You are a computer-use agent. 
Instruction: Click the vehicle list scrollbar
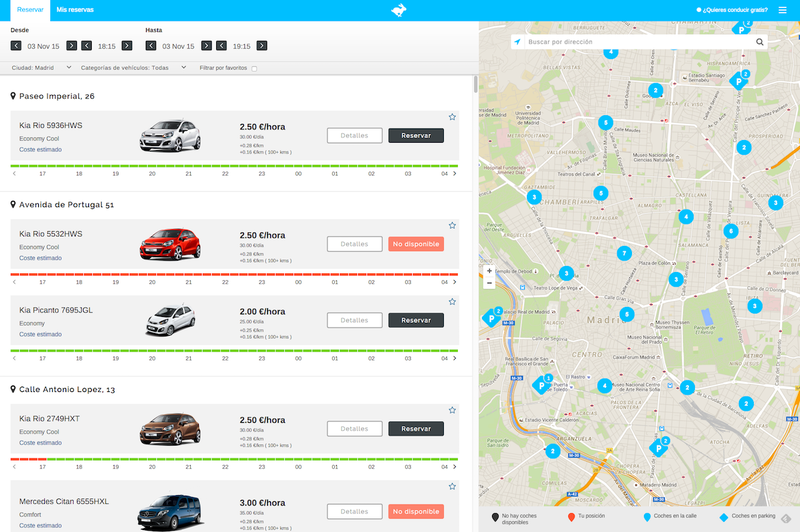click(476, 84)
